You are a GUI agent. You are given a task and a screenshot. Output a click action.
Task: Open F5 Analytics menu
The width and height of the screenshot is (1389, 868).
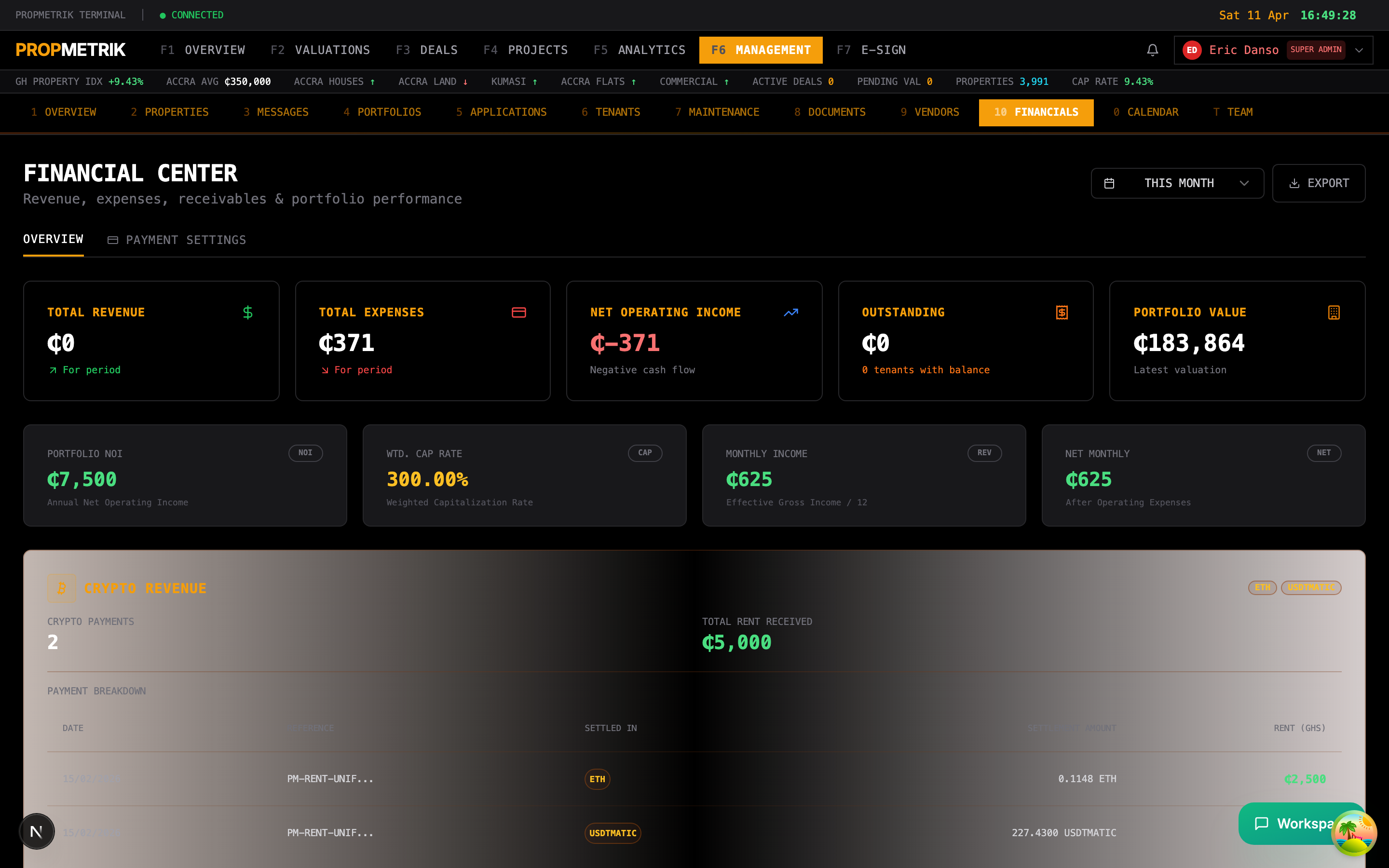(640, 50)
